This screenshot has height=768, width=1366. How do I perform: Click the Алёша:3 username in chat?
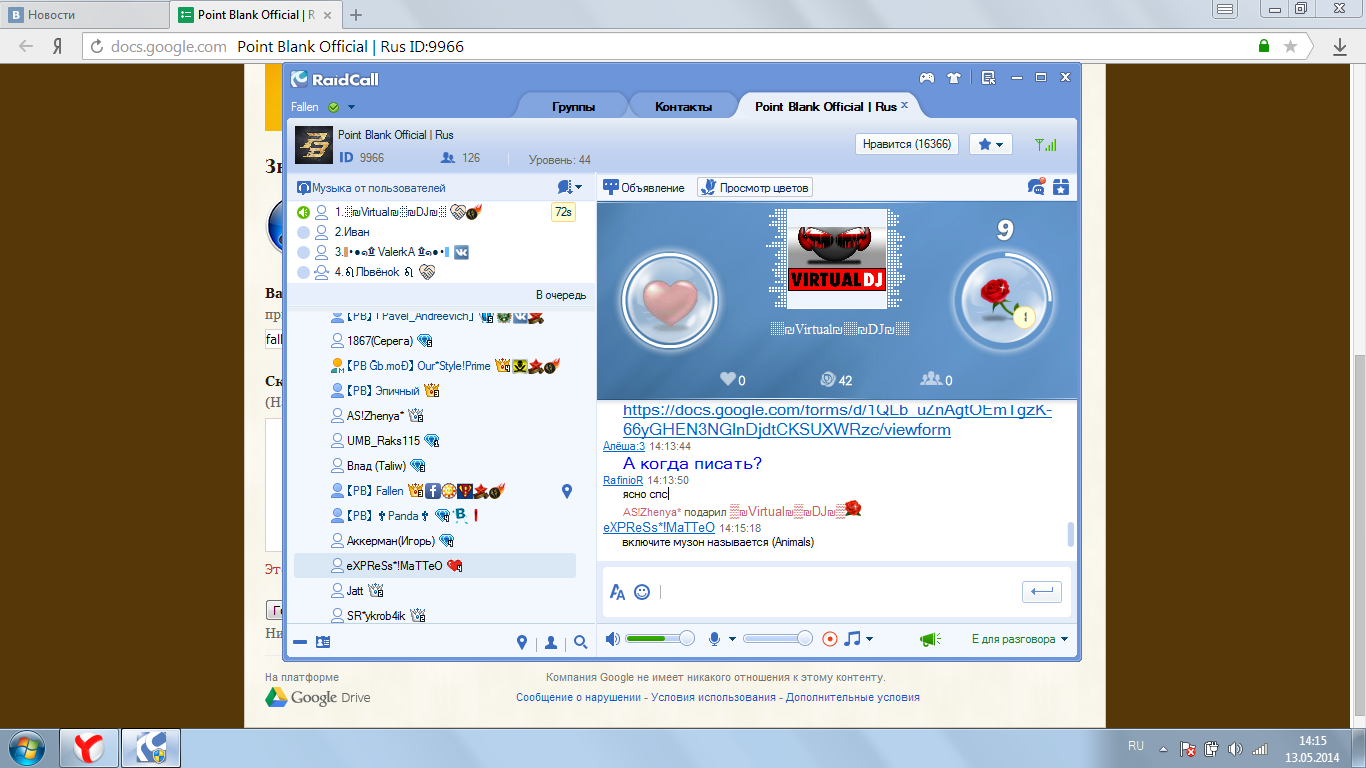(x=624, y=446)
